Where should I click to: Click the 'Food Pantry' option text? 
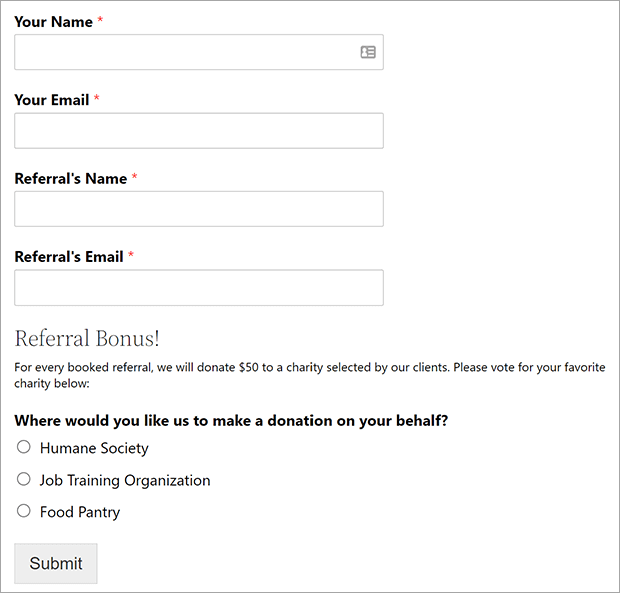80,512
